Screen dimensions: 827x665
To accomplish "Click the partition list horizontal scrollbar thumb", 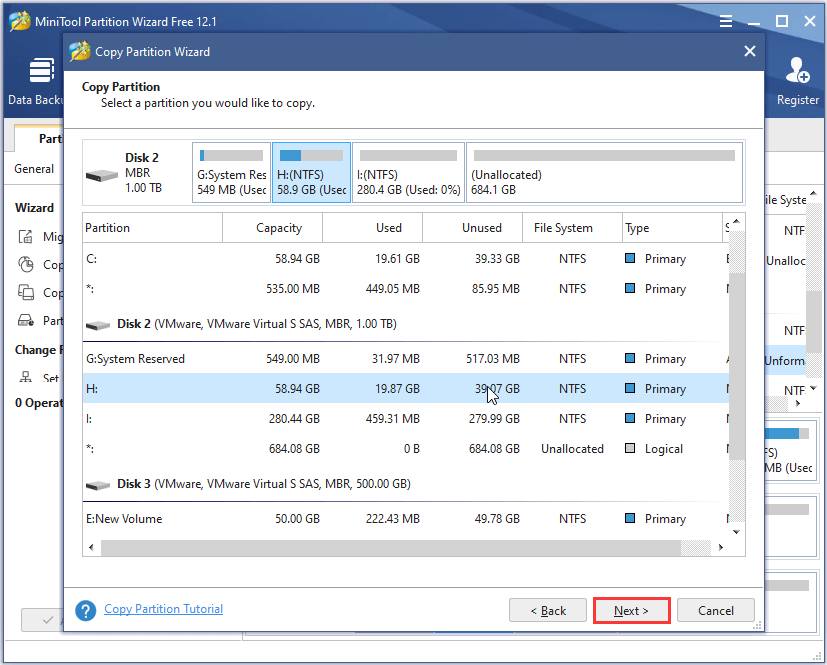I will point(391,547).
